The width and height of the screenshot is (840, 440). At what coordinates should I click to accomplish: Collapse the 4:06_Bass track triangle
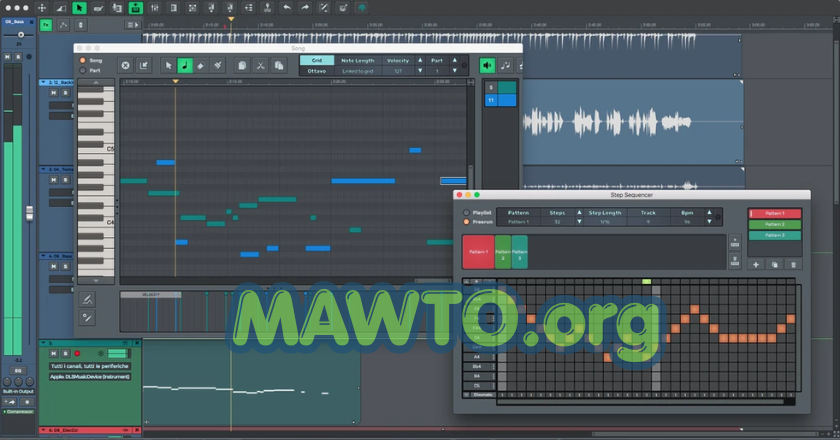(43, 256)
